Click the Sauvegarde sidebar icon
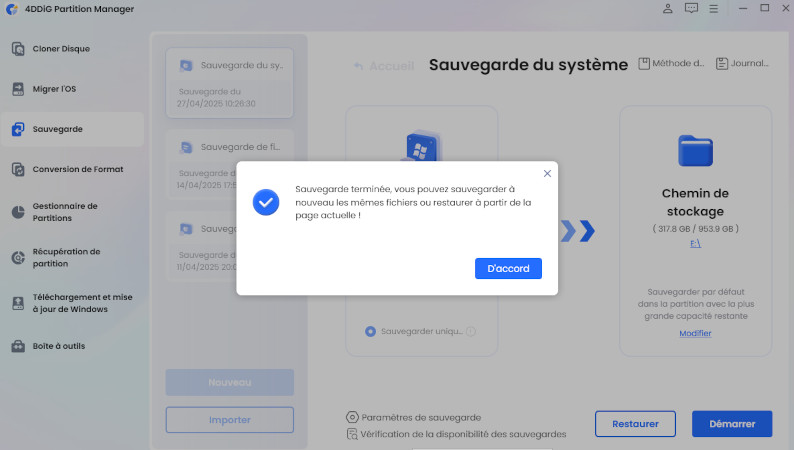 [18, 129]
